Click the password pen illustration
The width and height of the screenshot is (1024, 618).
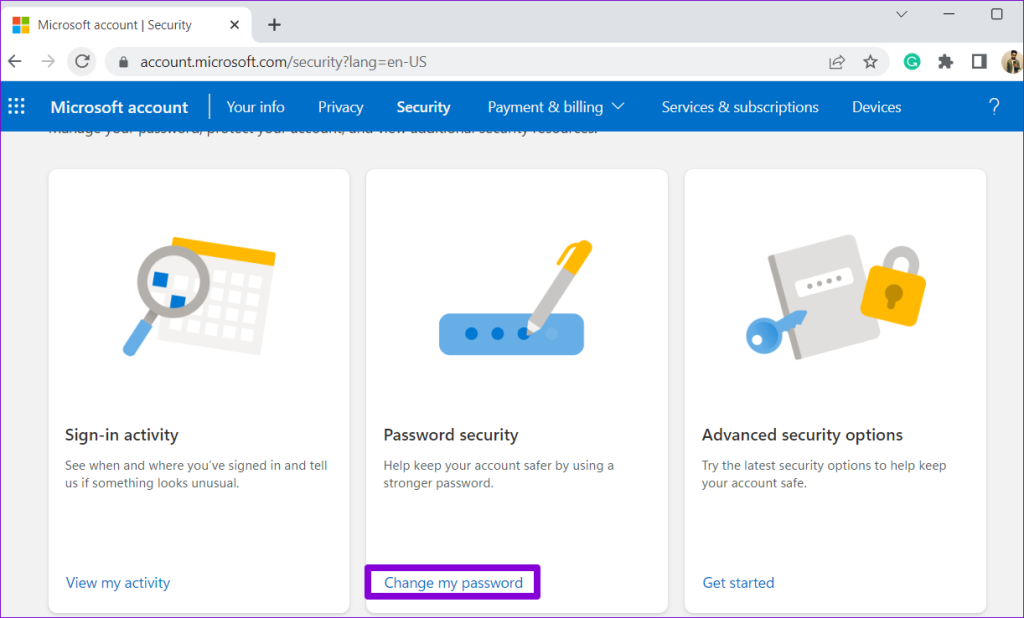click(514, 297)
